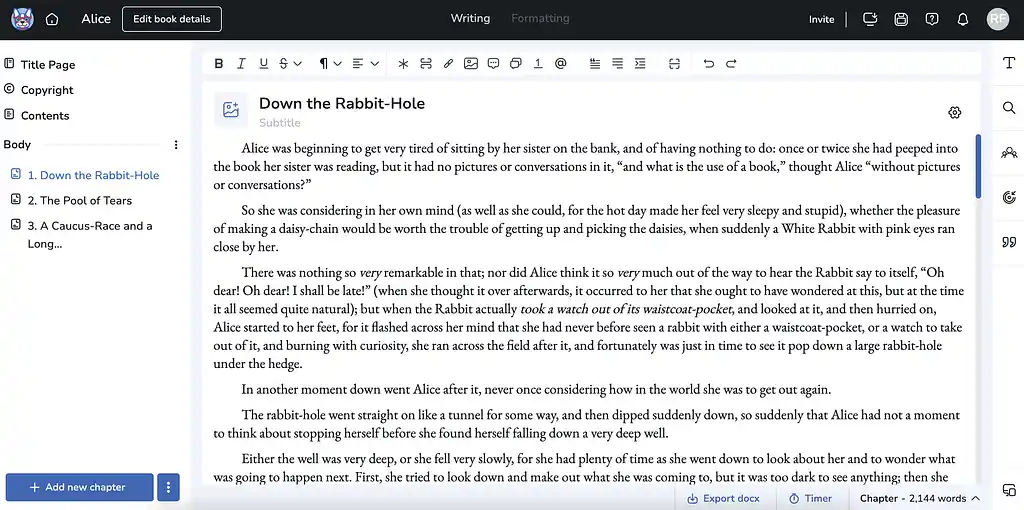This screenshot has height=510, width=1024.
Task: Open smart quotes panel icon
Action: (1009, 242)
